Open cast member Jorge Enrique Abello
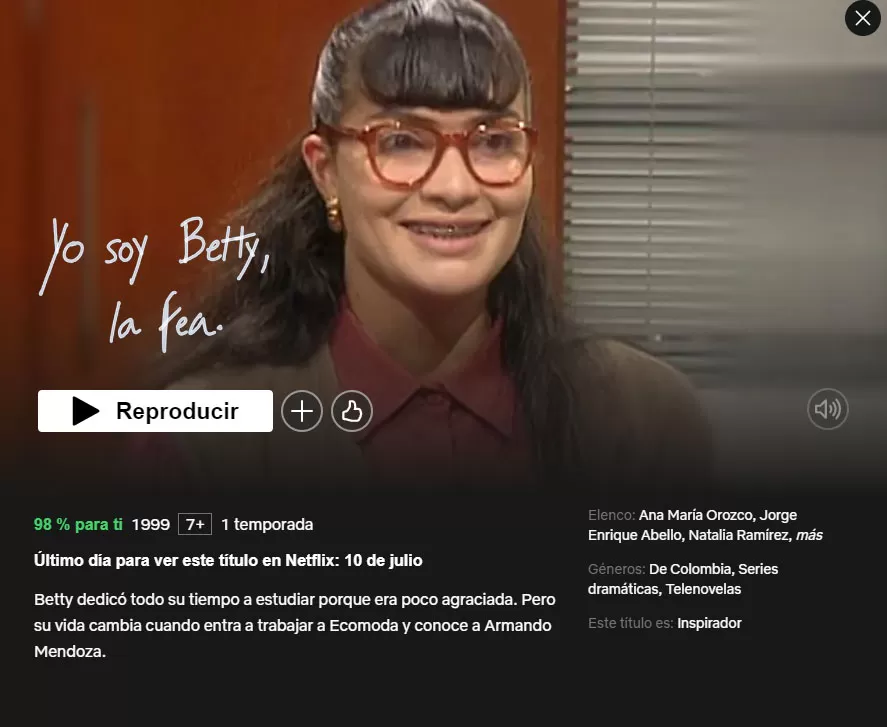887x727 pixels. [x=691, y=525]
